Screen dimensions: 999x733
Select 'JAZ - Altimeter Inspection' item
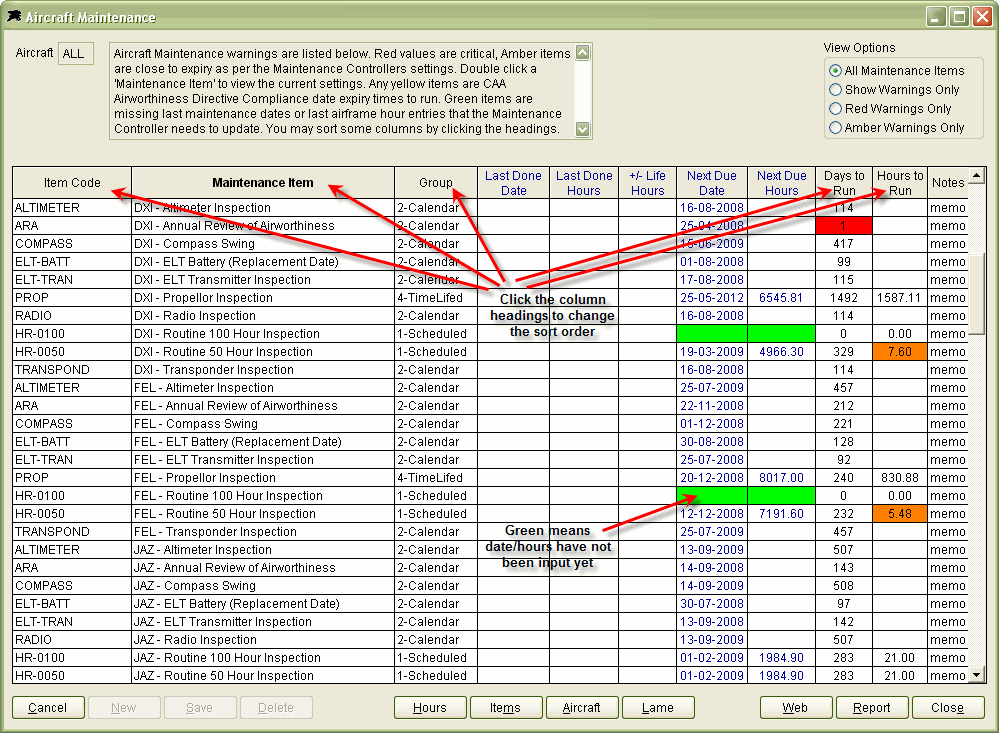(x=262, y=549)
